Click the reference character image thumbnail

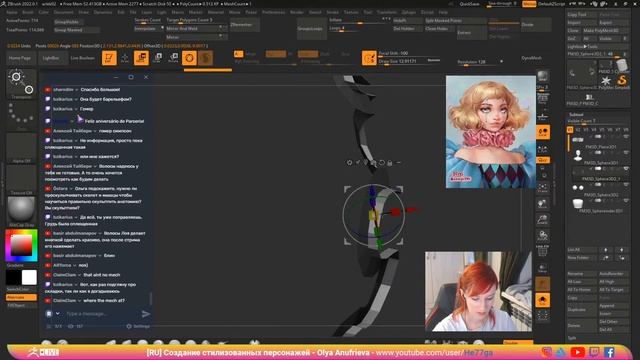[491, 132]
